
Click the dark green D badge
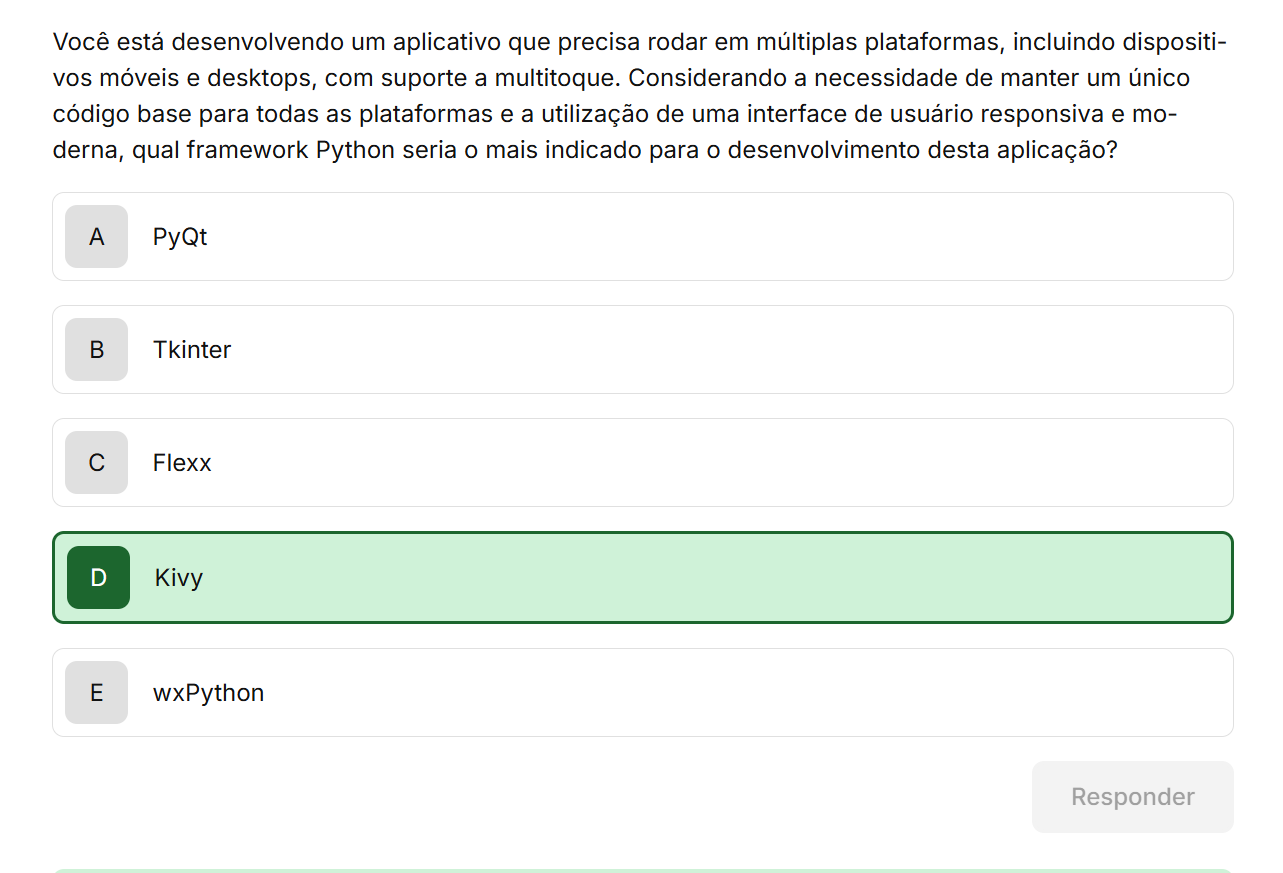click(98, 578)
